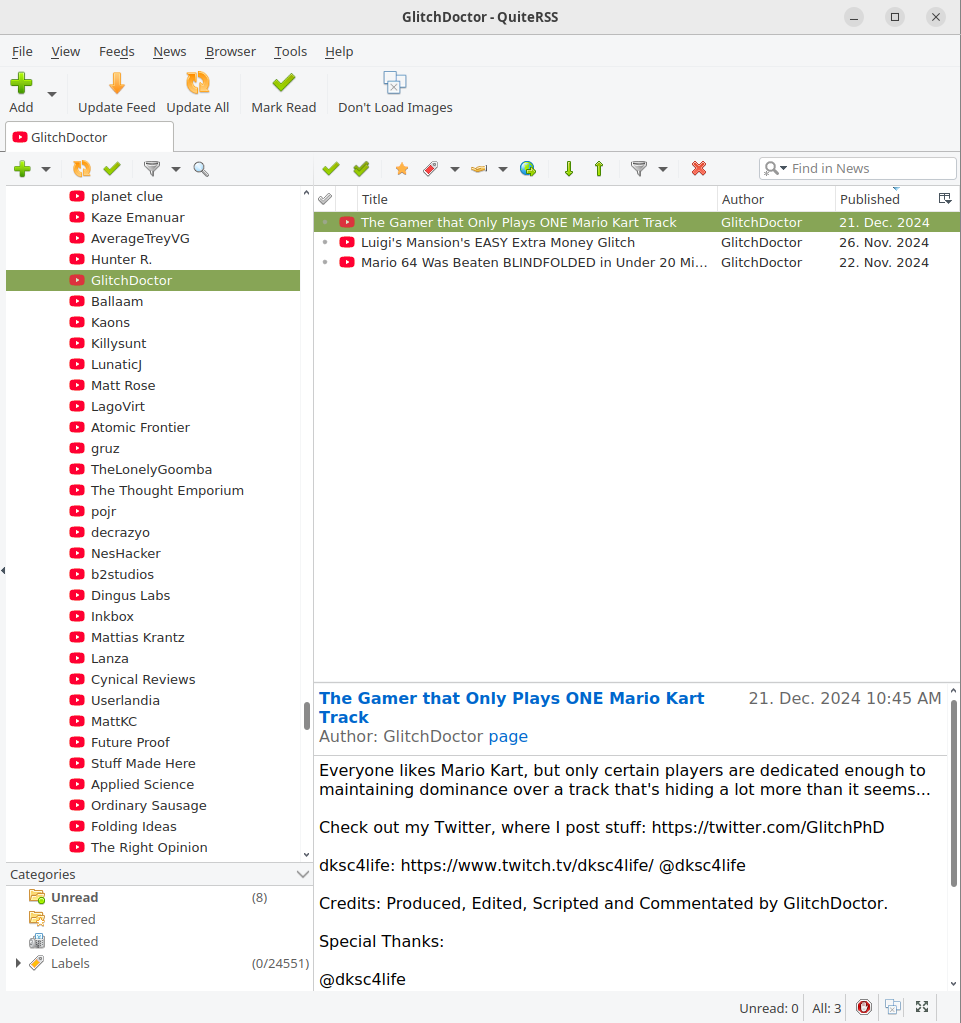Toggle fullscreen icon in status bar

pyautogui.click(x=922, y=1007)
